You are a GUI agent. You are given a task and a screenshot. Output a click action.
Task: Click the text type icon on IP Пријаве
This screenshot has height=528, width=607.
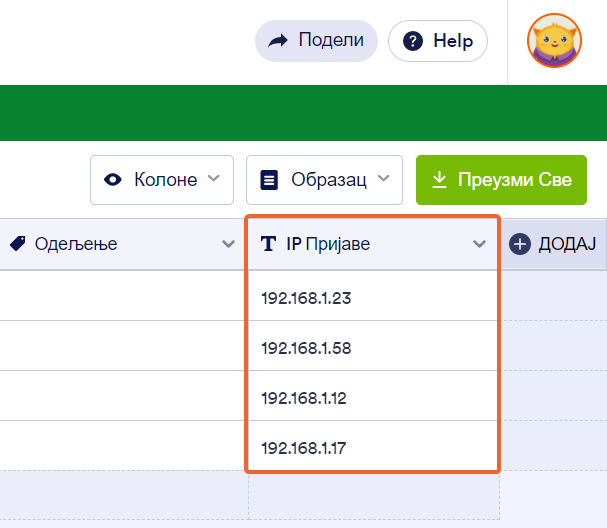(x=268, y=243)
